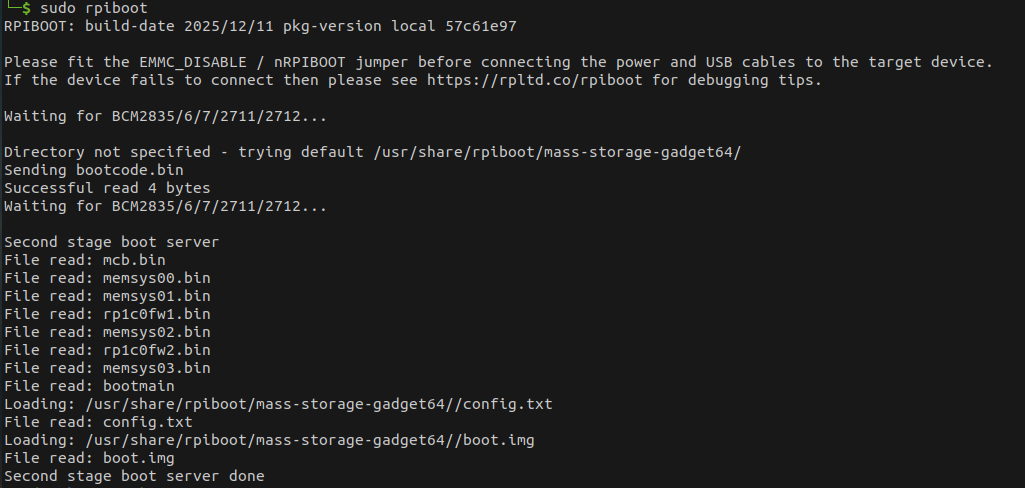The height and width of the screenshot is (488, 1025).
Task: Click the 'EMMC_DISABLE / nRPIBOOT' jumper text
Action: point(244,62)
